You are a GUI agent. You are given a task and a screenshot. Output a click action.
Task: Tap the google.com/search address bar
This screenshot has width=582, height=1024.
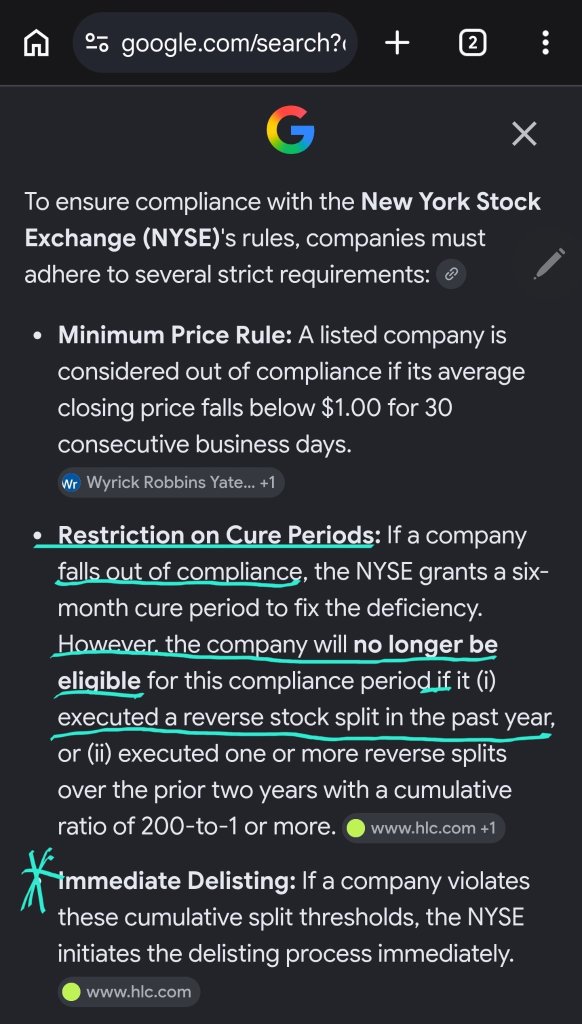pos(216,43)
